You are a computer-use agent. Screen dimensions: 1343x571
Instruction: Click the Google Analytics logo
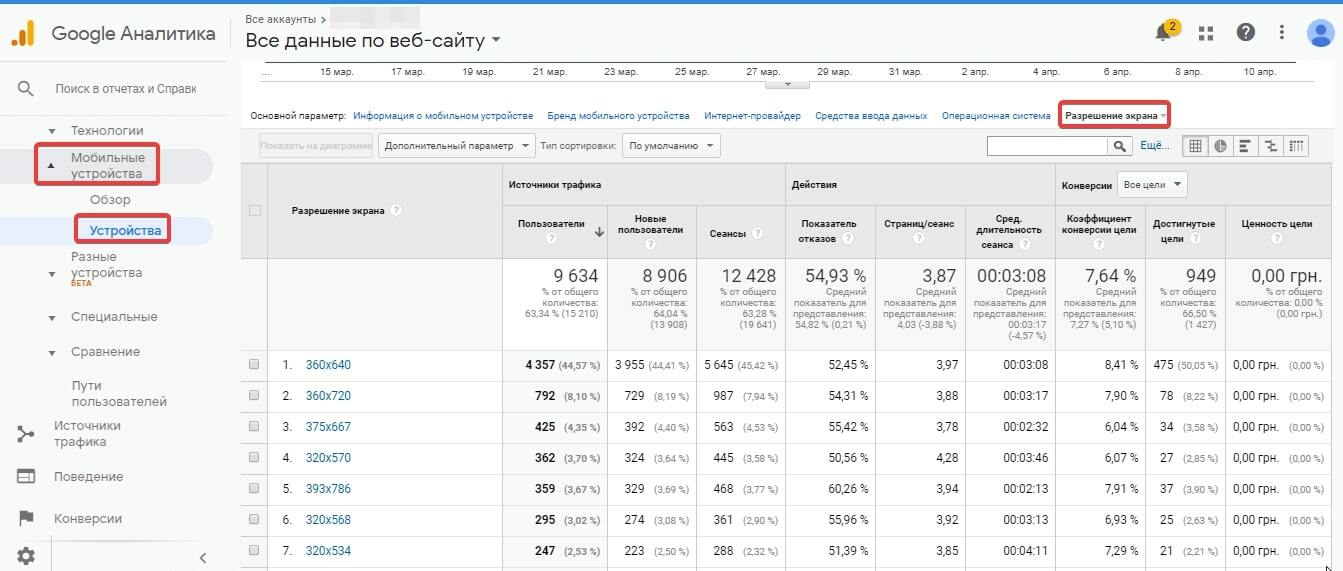coord(23,33)
